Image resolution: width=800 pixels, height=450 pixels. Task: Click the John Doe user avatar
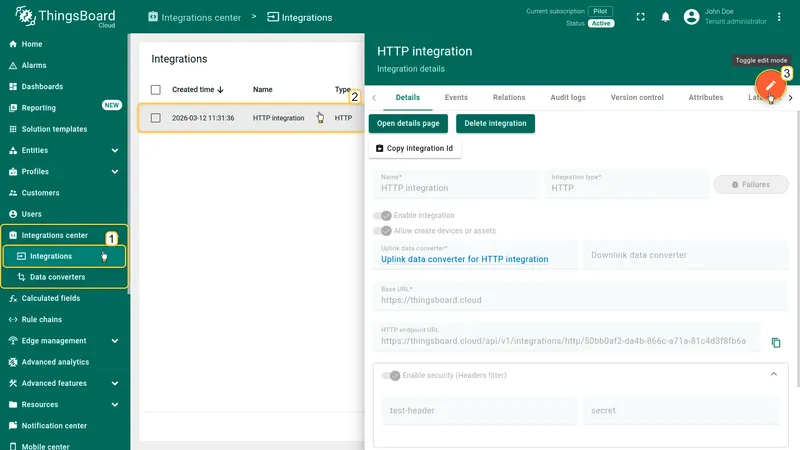click(691, 17)
